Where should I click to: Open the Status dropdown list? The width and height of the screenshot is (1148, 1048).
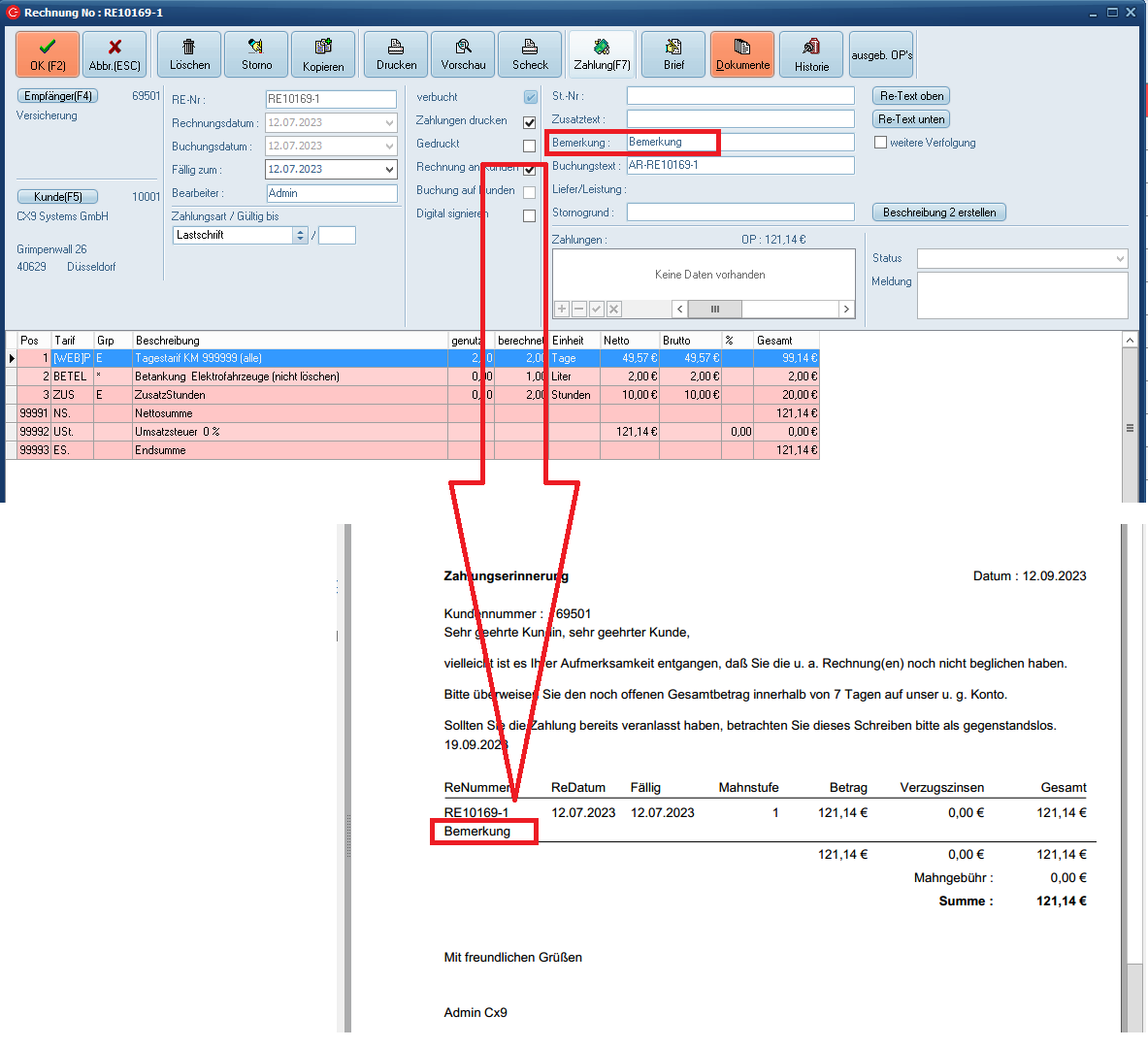(x=1120, y=259)
